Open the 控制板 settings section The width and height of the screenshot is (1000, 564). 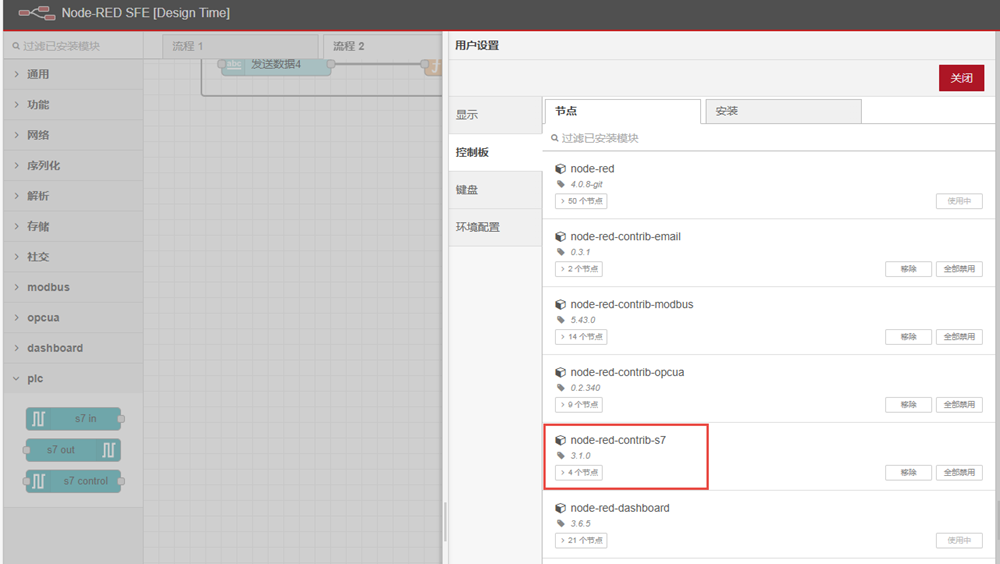click(496, 152)
